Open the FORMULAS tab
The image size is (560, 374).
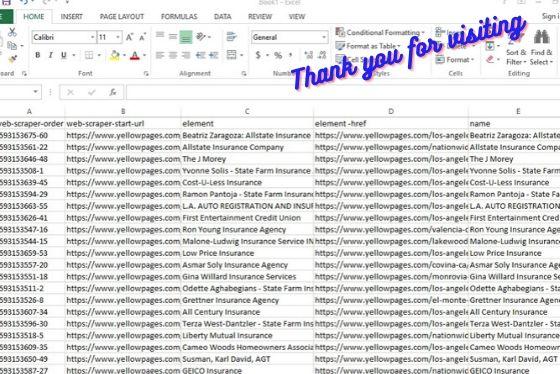[179, 17]
